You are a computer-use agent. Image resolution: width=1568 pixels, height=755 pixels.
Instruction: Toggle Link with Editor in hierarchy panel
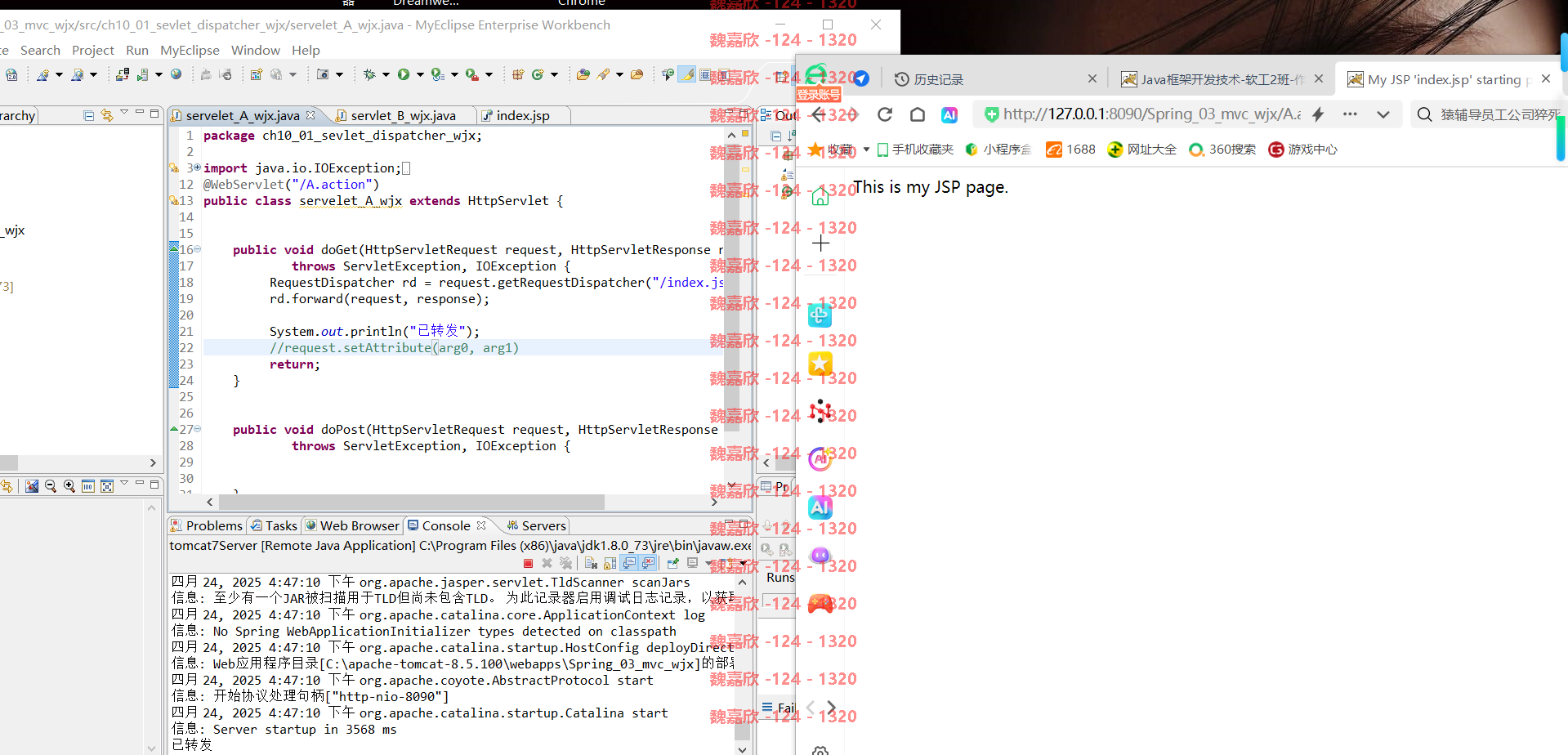coord(107,115)
